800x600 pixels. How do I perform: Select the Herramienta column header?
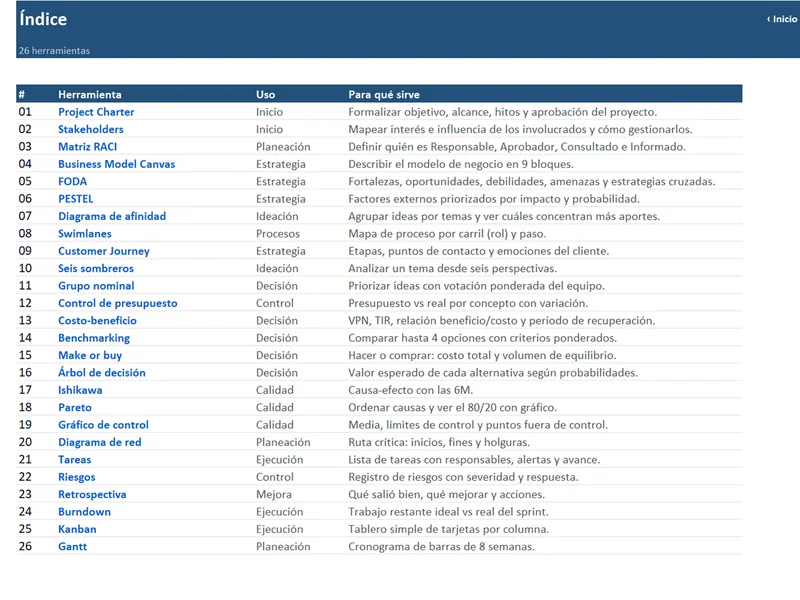pos(90,94)
